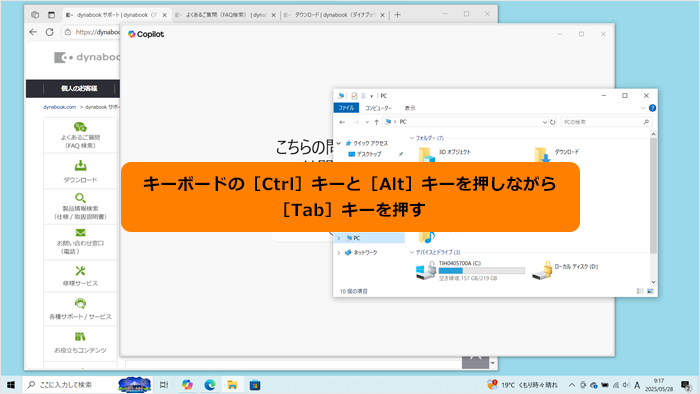This screenshot has width=700, height=394.
Task: Open 各種サポート / サービス sidebar link
Action: 80,310
